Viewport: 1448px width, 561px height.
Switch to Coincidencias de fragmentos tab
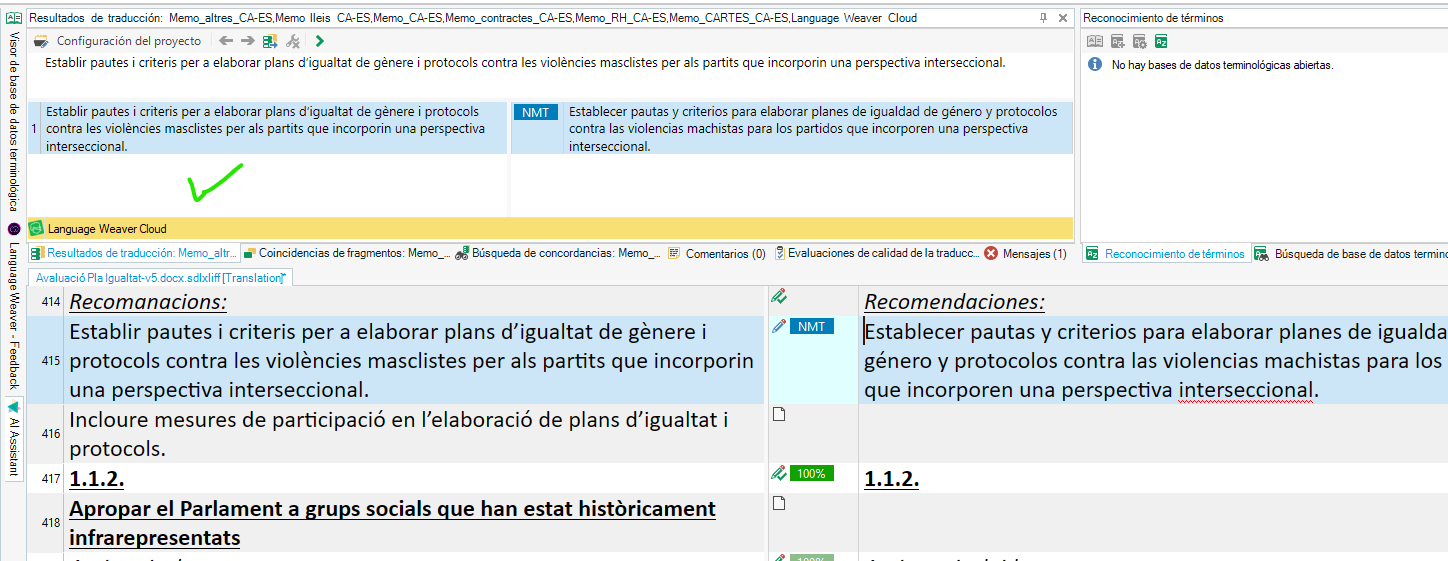349,254
